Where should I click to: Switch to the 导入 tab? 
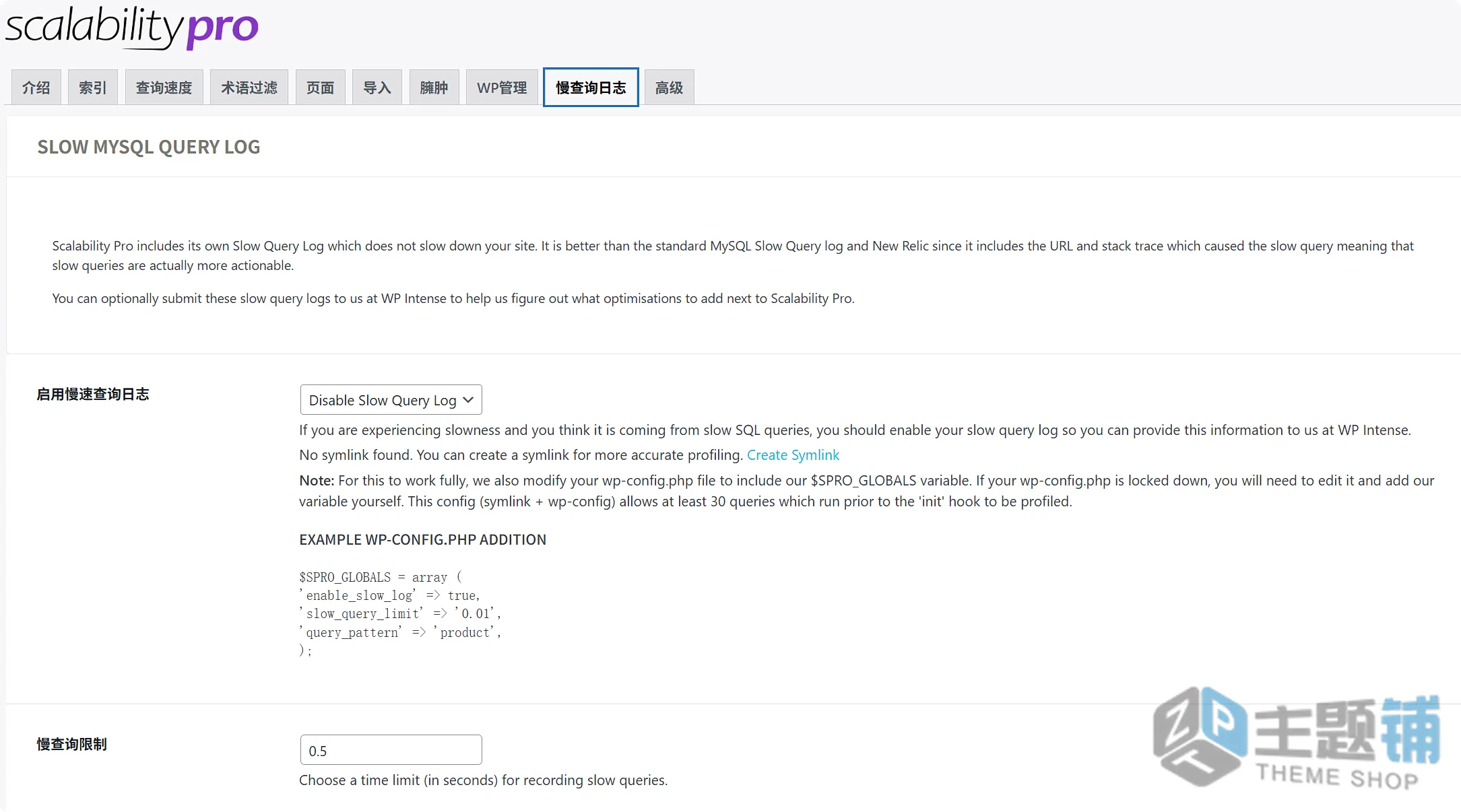click(x=377, y=88)
